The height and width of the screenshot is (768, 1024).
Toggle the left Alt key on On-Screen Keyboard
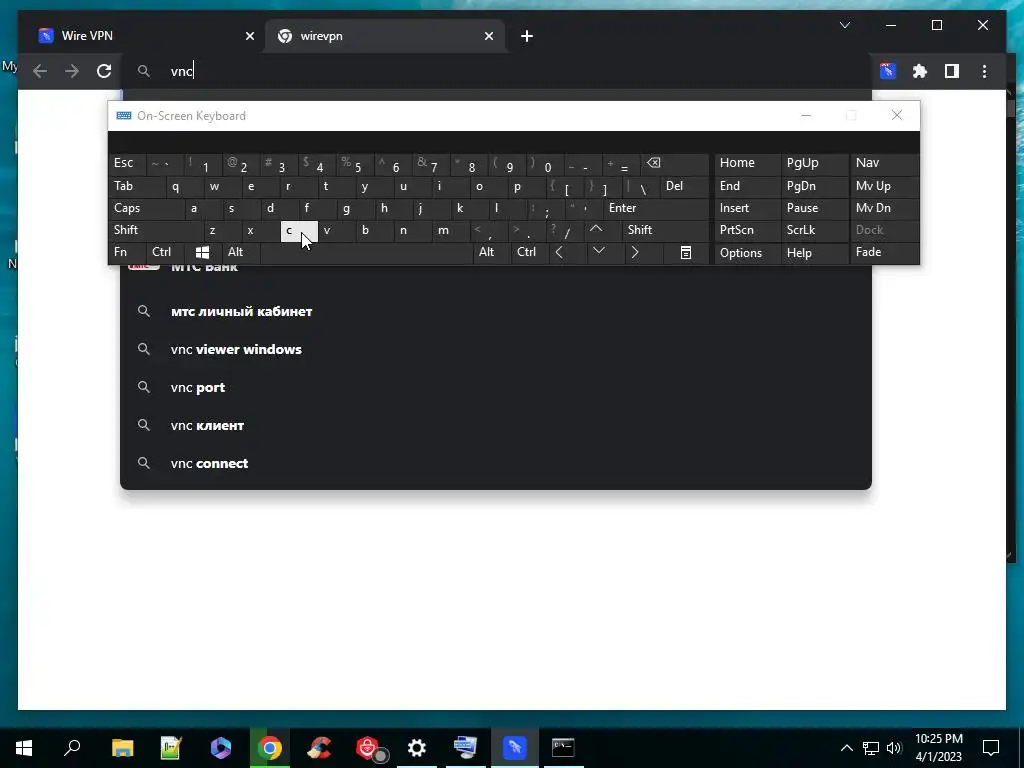240,253
